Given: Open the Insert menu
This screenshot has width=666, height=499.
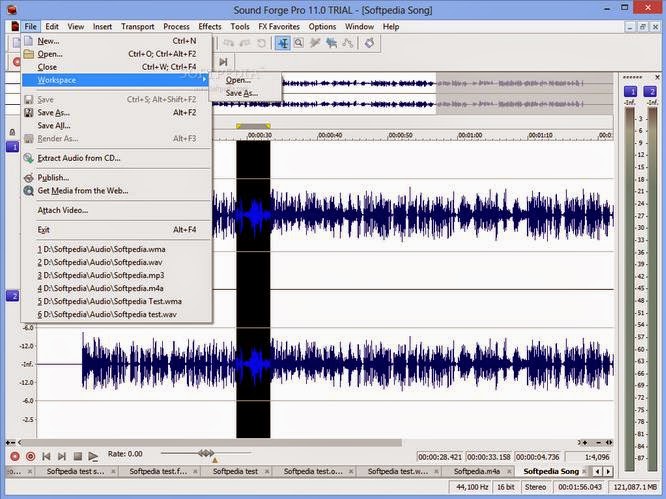Looking at the screenshot, I should [102, 26].
